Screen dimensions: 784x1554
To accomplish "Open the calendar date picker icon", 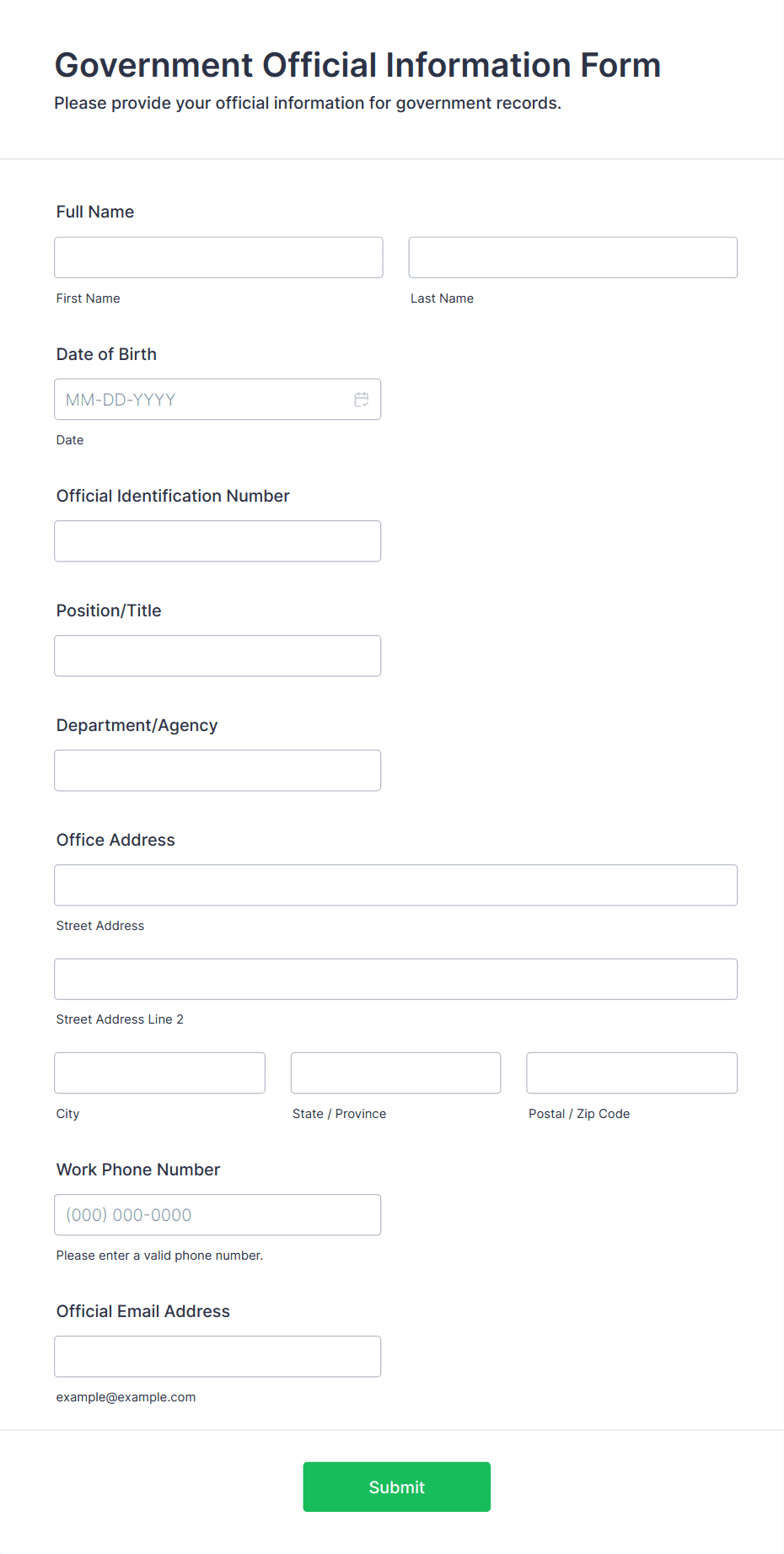I will 362,400.
